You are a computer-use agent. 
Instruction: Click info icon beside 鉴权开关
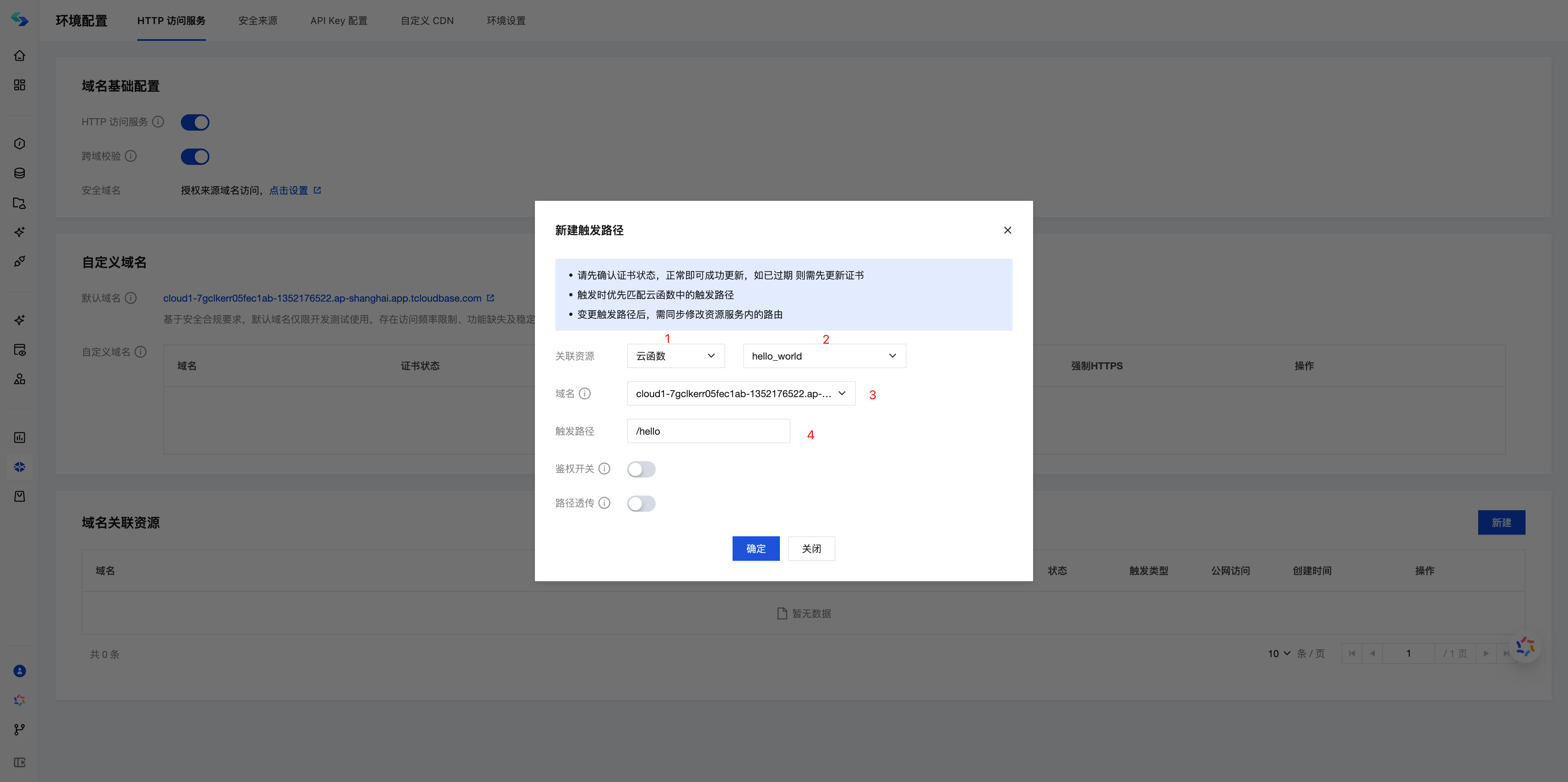[x=604, y=469]
